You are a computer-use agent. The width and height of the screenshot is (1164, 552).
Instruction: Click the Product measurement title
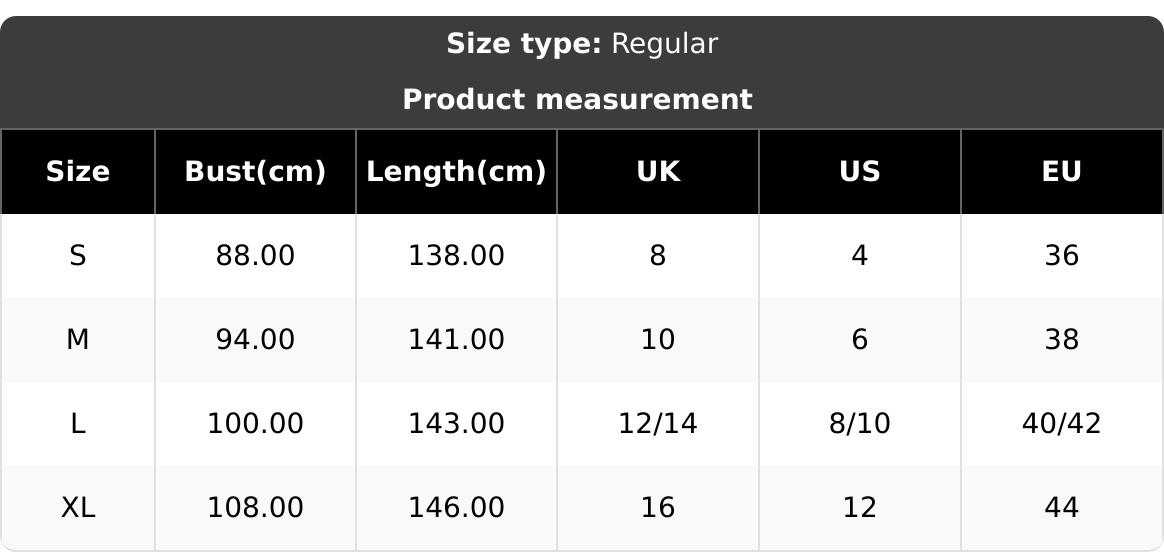tap(577, 100)
